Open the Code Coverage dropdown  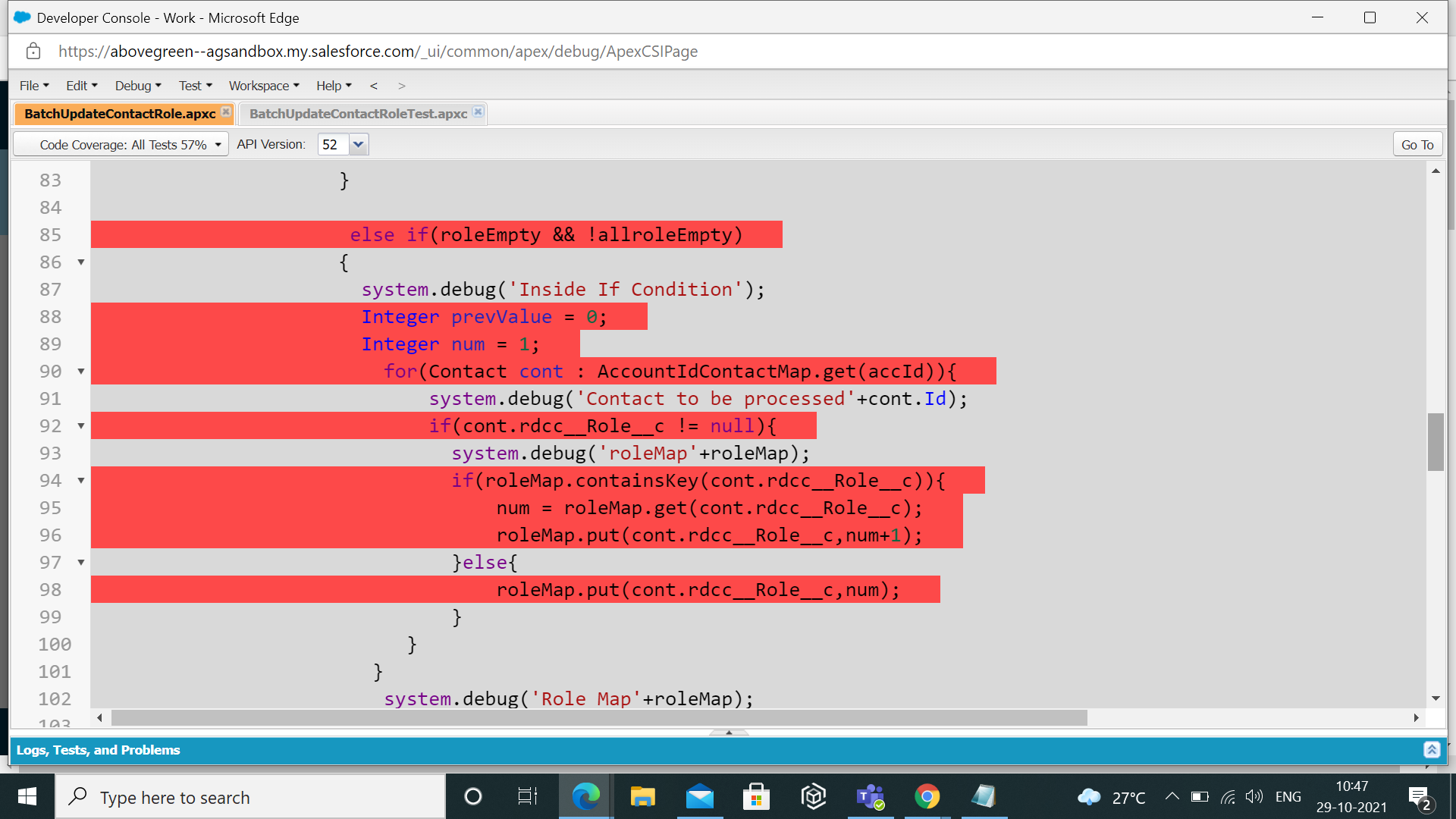click(121, 145)
